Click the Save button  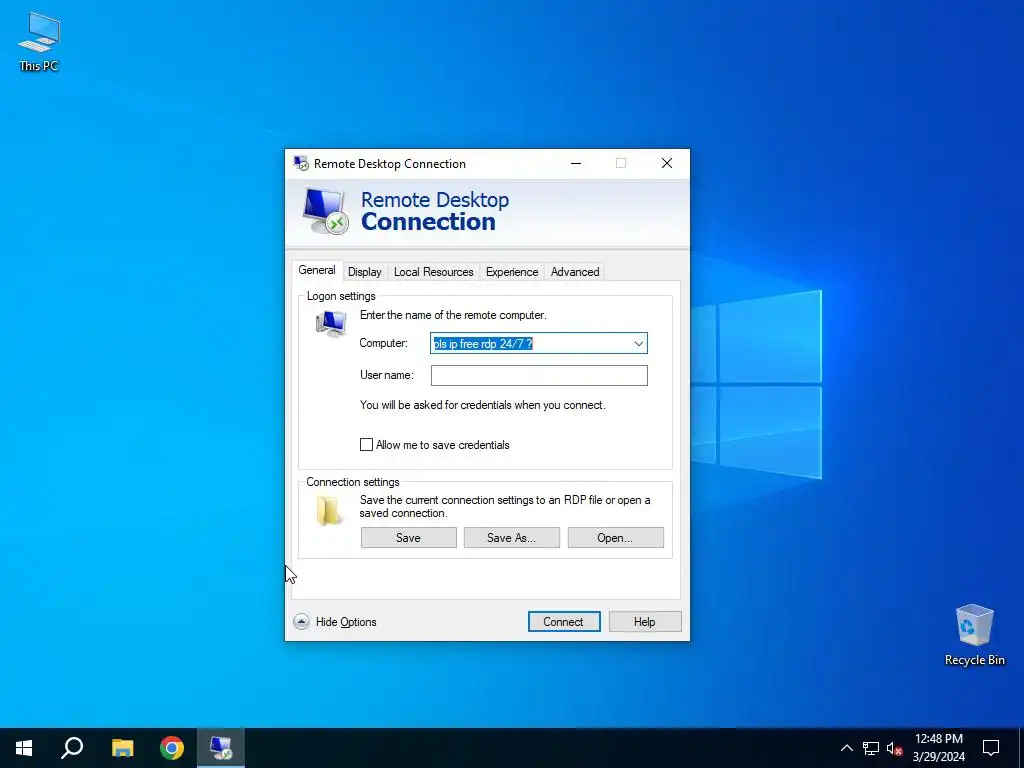(409, 538)
